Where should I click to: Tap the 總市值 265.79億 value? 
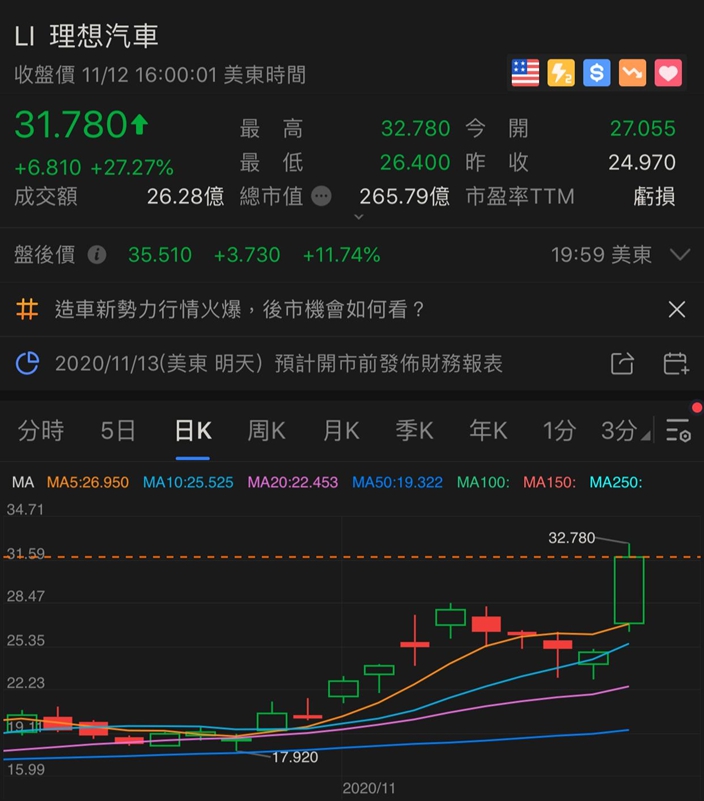[404, 196]
